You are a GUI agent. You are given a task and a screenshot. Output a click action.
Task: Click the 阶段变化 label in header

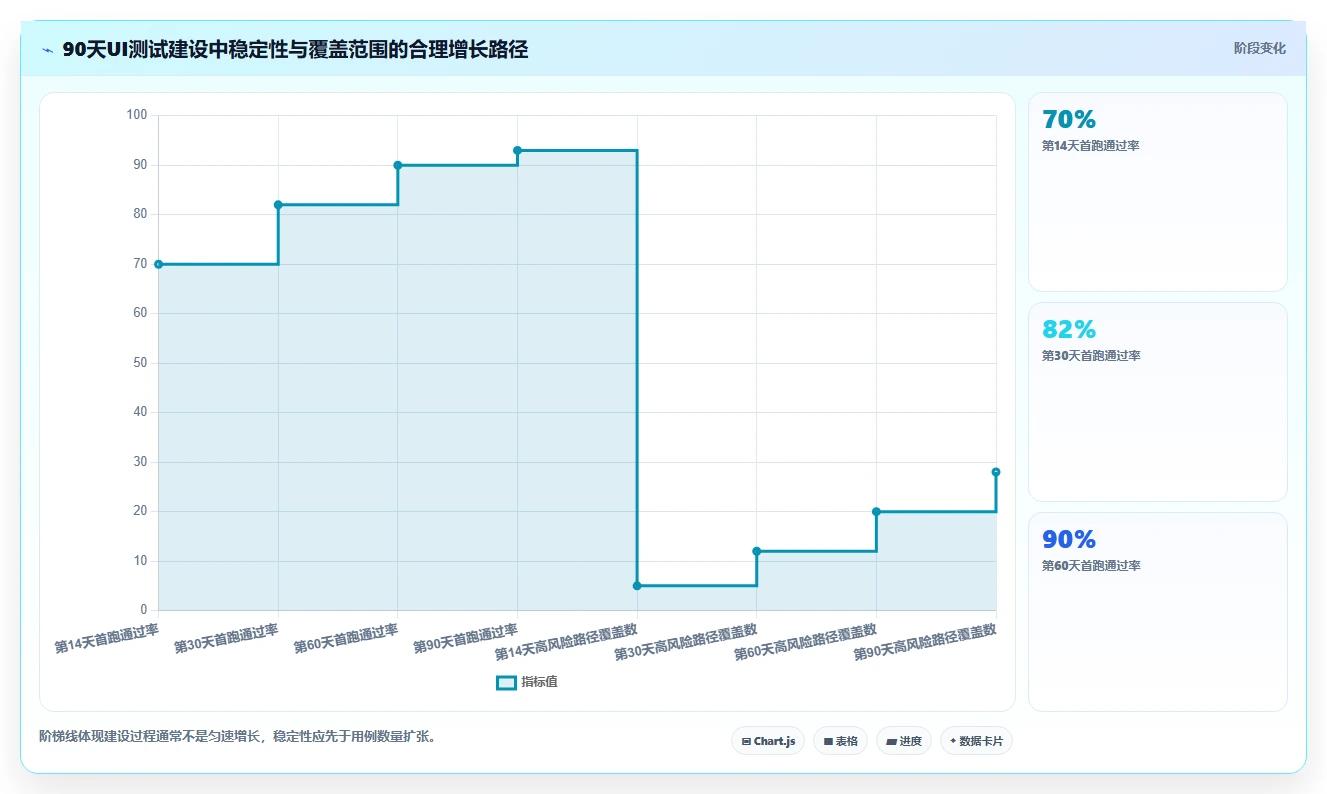(x=1259, y=48)
